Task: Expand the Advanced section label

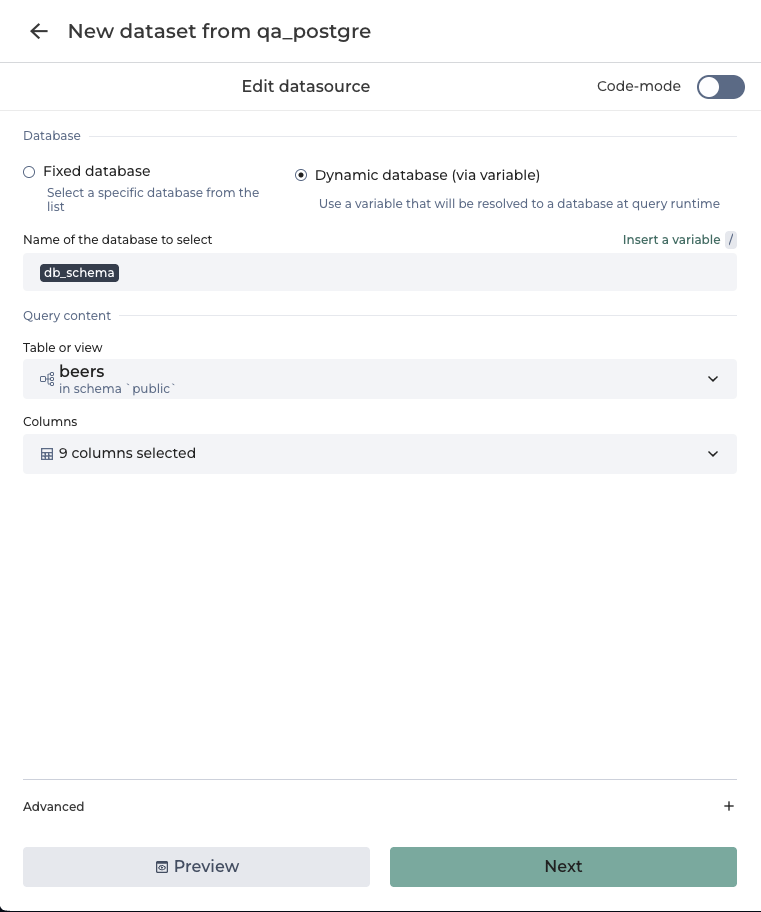Action: [x=54, y=807]
